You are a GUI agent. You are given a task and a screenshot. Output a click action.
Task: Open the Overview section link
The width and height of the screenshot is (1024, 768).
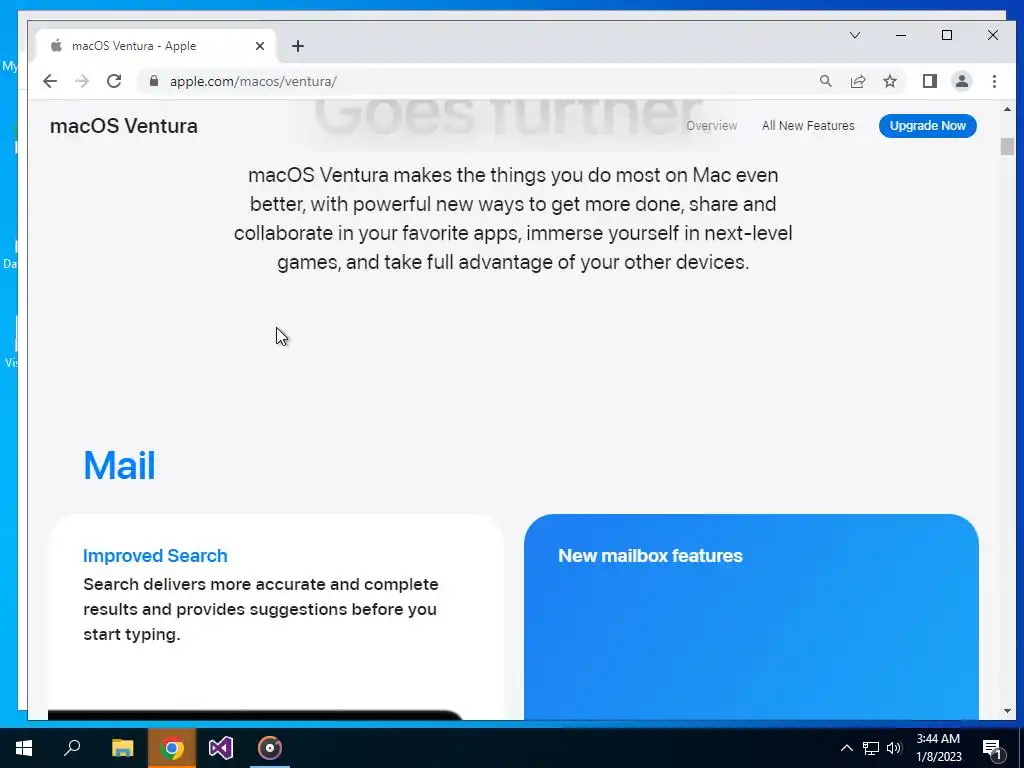tap(712, 125)
